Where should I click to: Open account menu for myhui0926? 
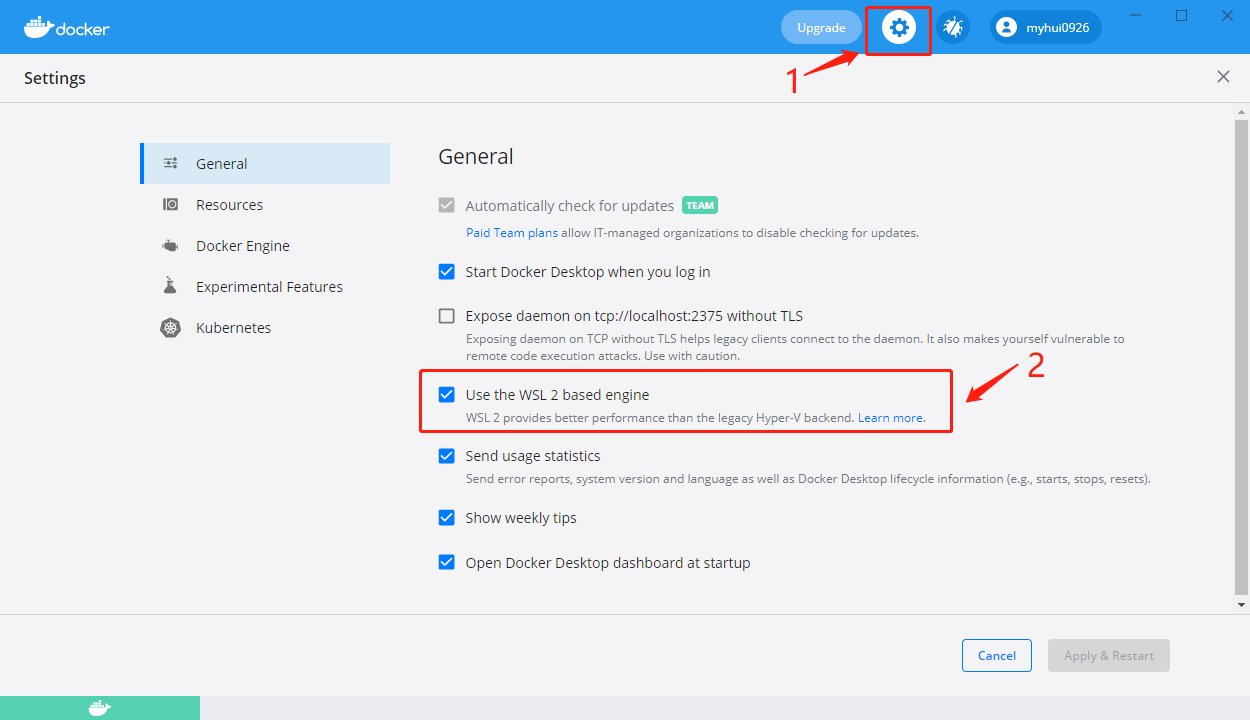tap(1045, 28)
